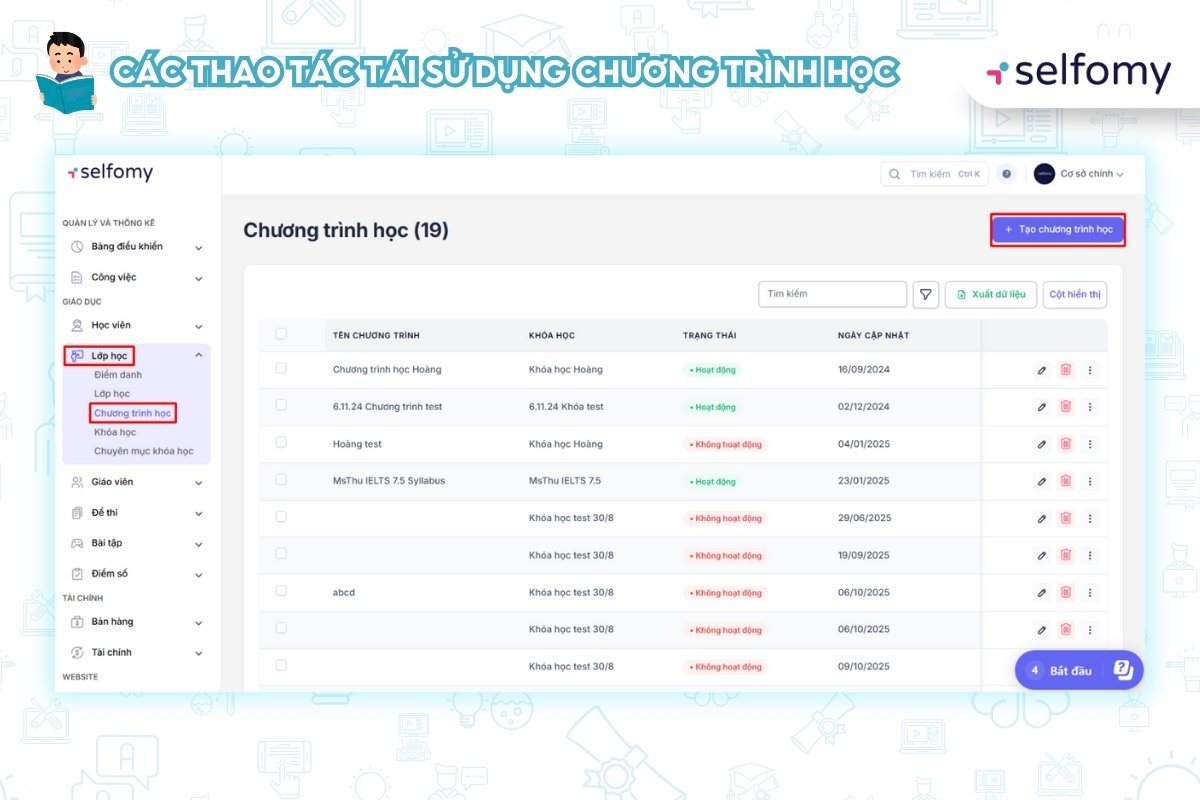Click the Selfomy logo in sidebar
The height and width of the screenshot is (800, 1200).
pos(110,173)
